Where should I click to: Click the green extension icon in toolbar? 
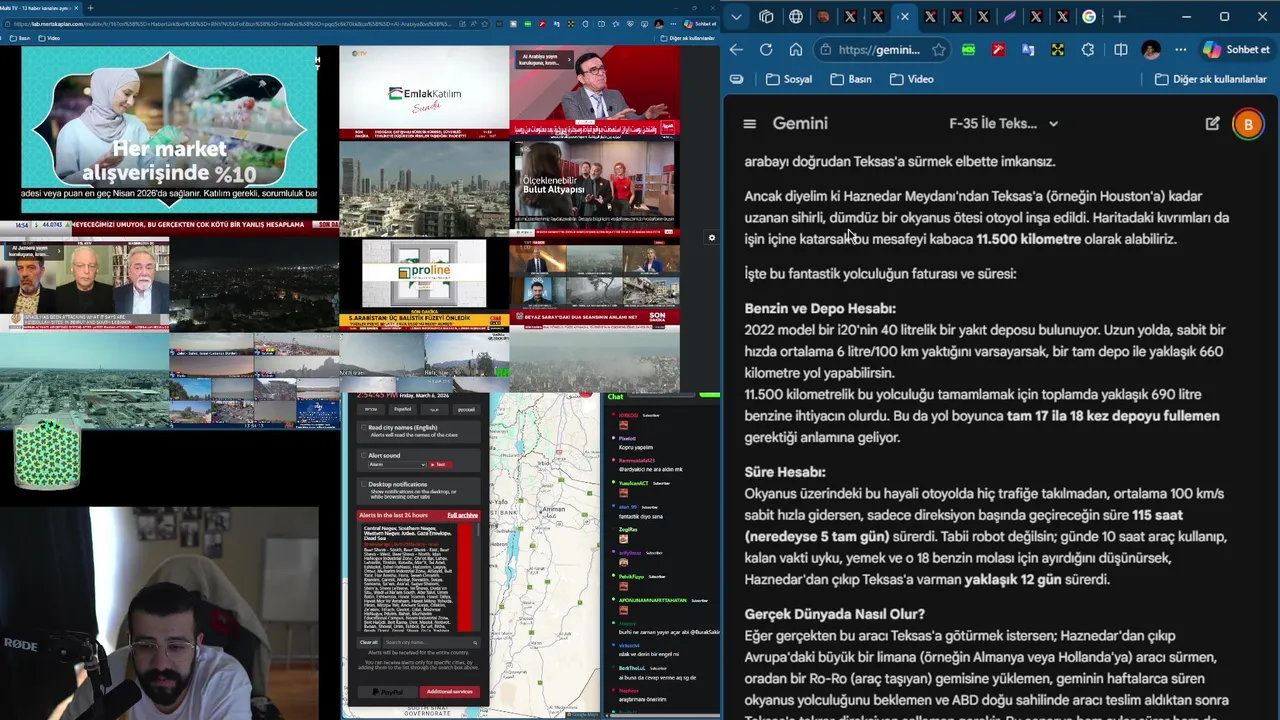[968, 49]
